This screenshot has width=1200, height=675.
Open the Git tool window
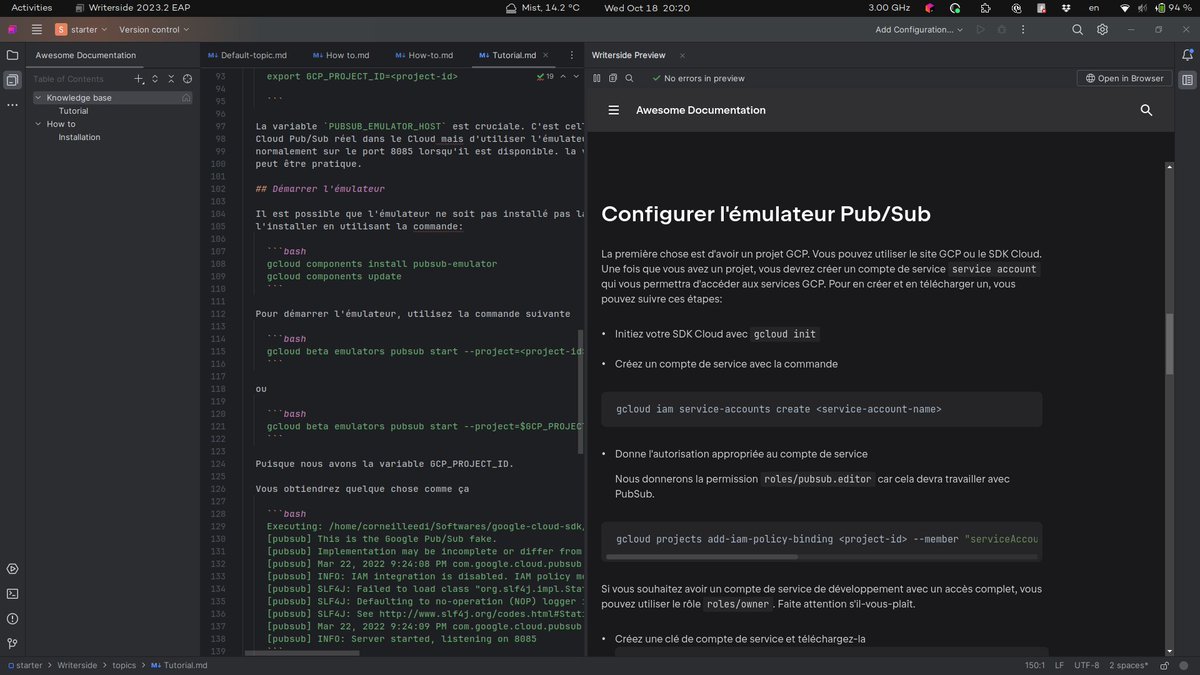pos(12,643)
